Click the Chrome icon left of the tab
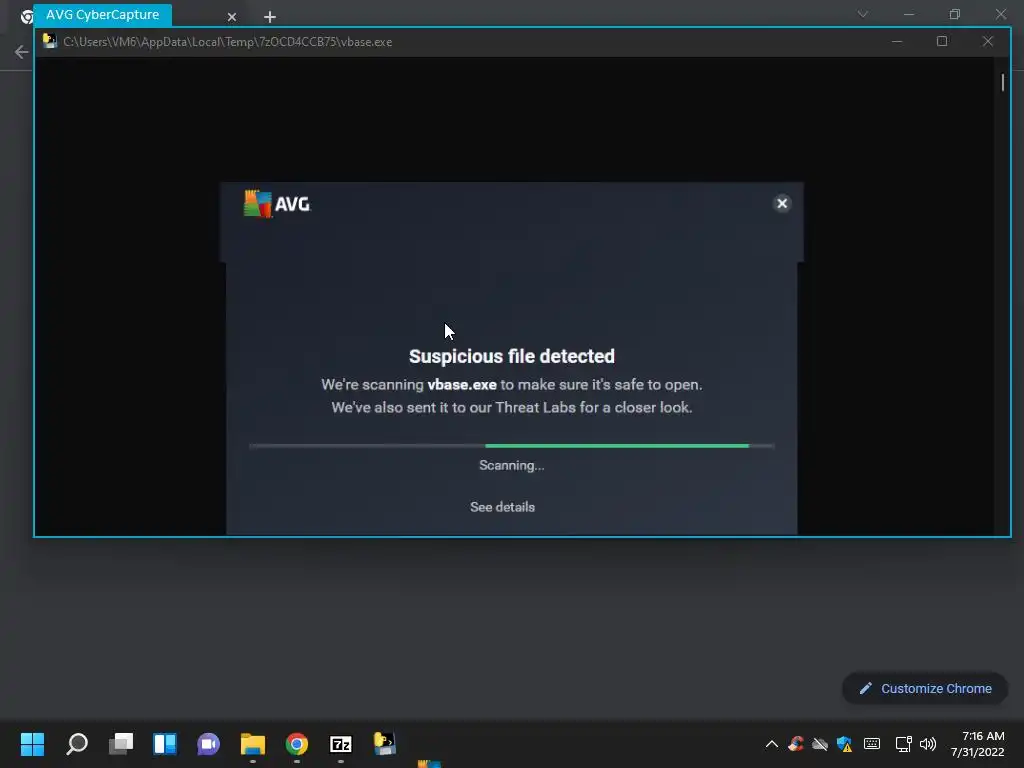Screen dimensions: 1024x768 (27, 17)
